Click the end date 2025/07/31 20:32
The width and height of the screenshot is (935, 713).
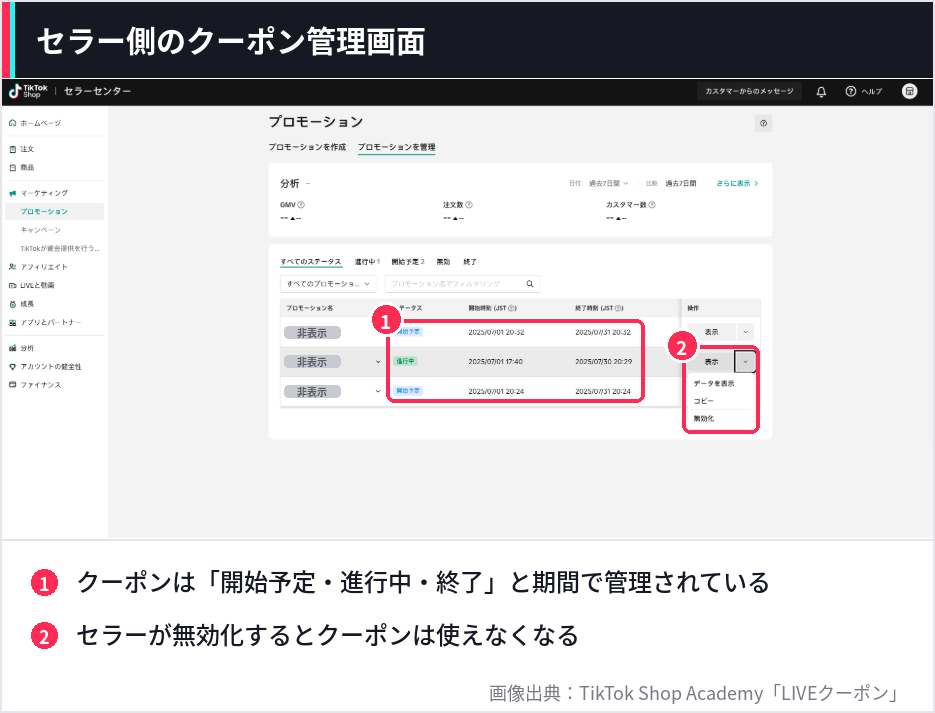pyautogui.click(x=603, y=332)
